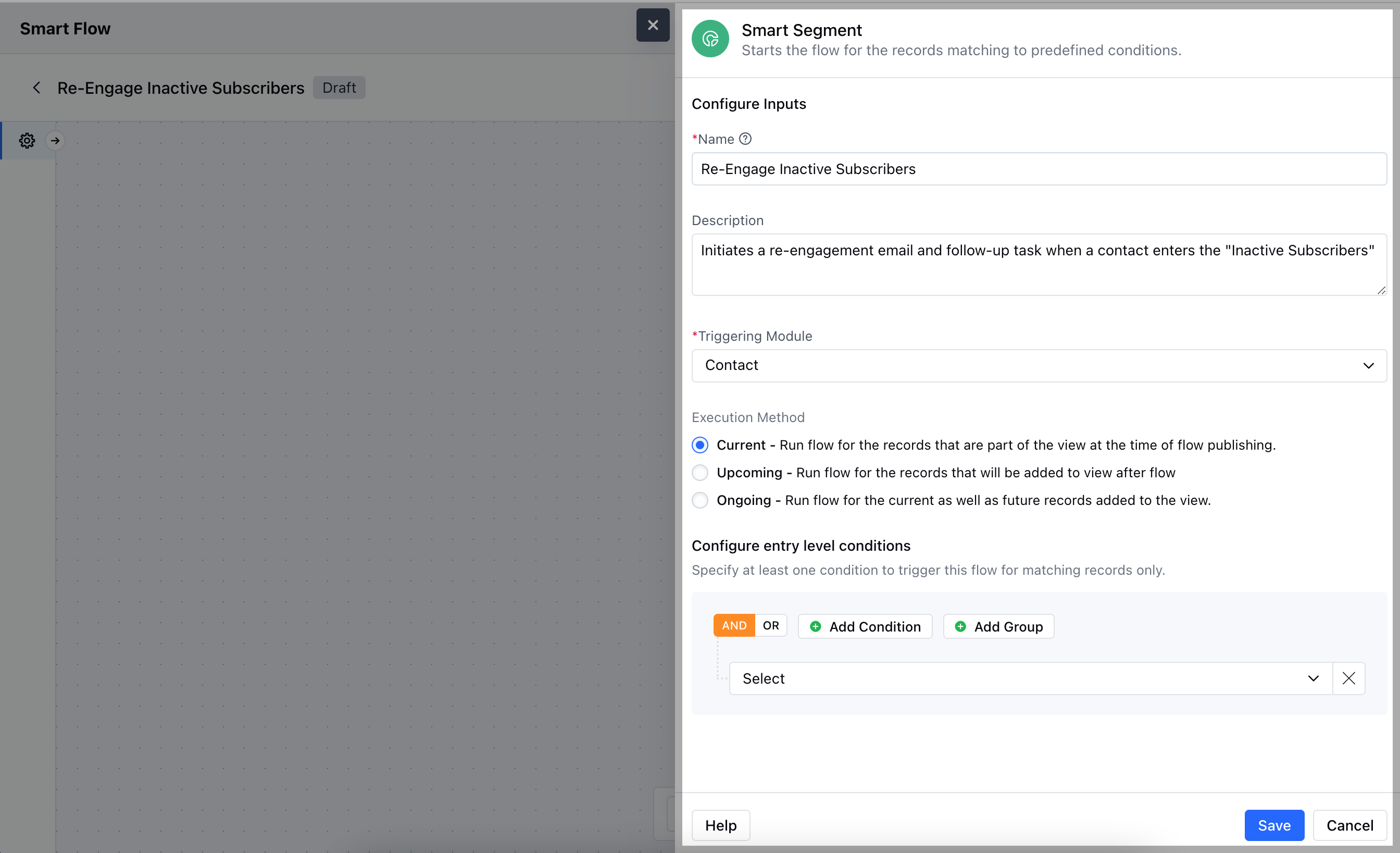The height and width of the screenshot is (853, 1400).
Task: Click Configure entry level conditions heading
Action: point(801,545)
